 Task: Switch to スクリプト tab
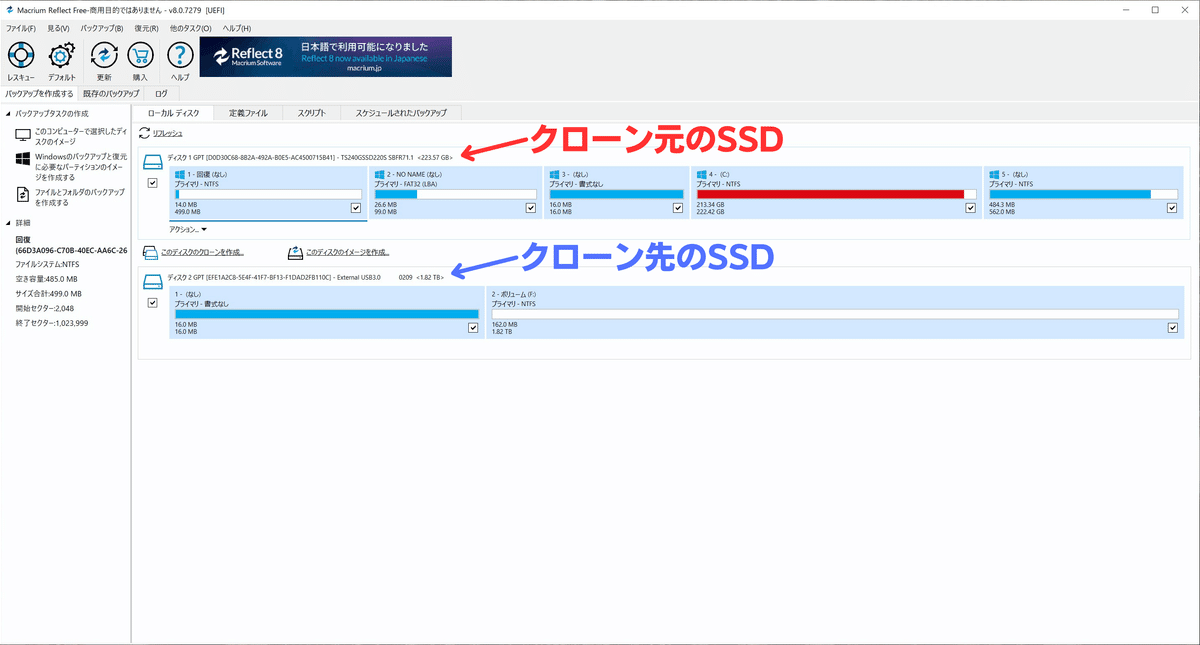point(311,113)
